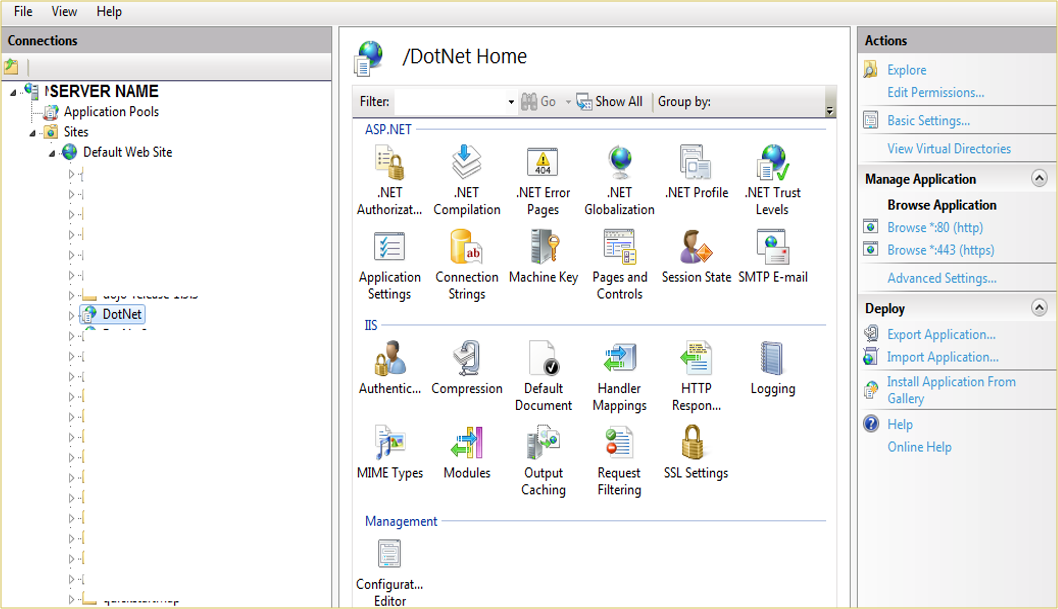The height and width of the screenshot is (609, 1058).
Task: Collapse the Manage Application section
Action: coord(1039,178)
